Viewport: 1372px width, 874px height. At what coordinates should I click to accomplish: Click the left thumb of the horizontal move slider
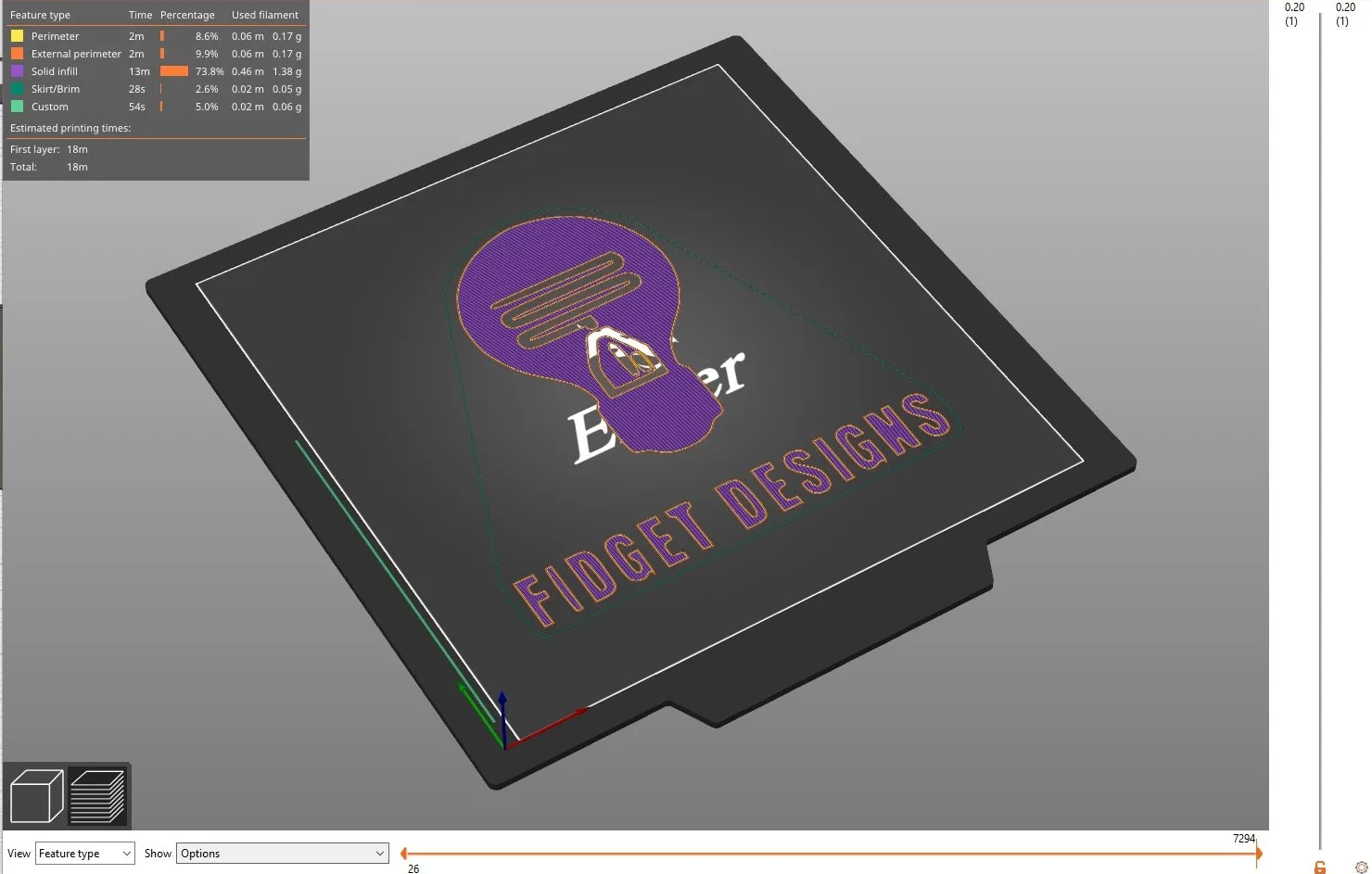point(403,853)
